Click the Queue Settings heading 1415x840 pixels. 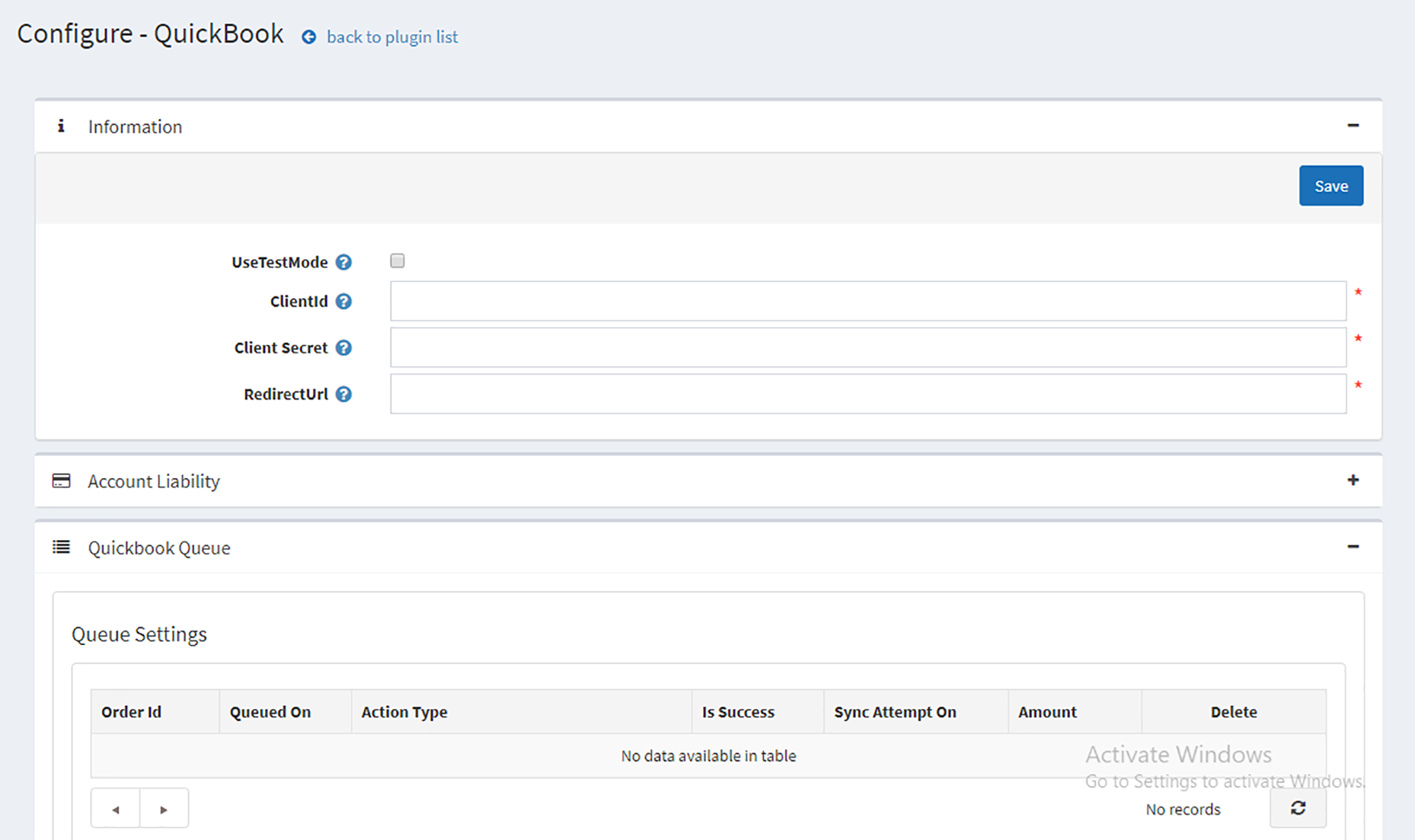pos(139,634)
